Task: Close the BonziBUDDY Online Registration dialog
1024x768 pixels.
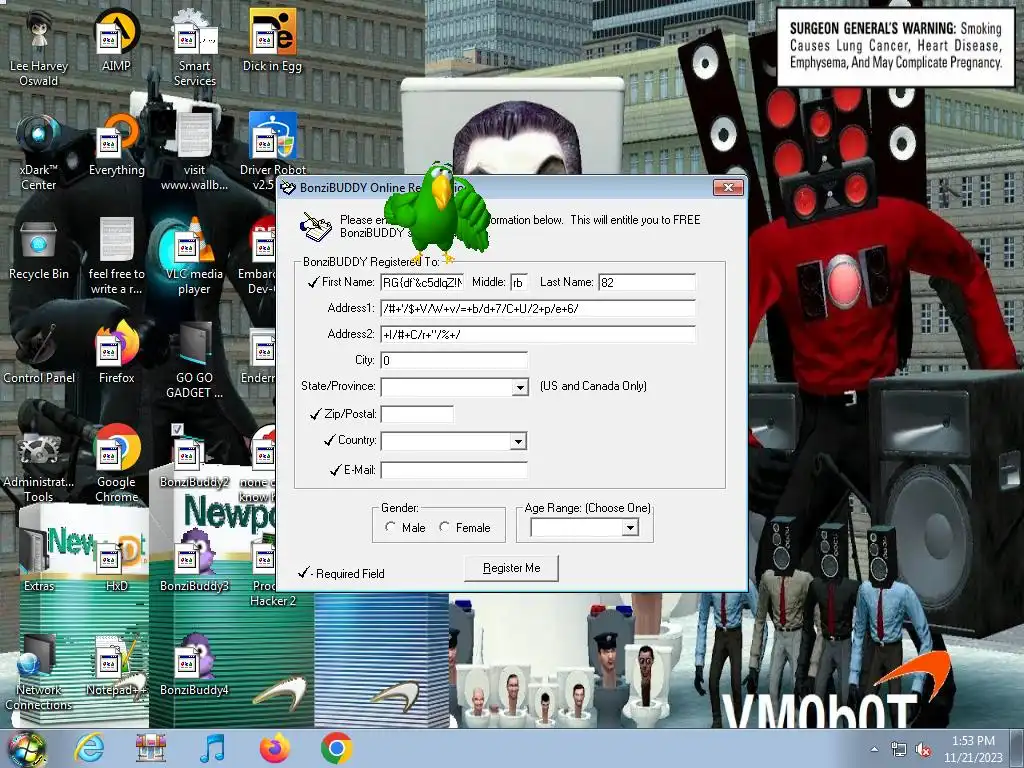Action: pos(728,188)
